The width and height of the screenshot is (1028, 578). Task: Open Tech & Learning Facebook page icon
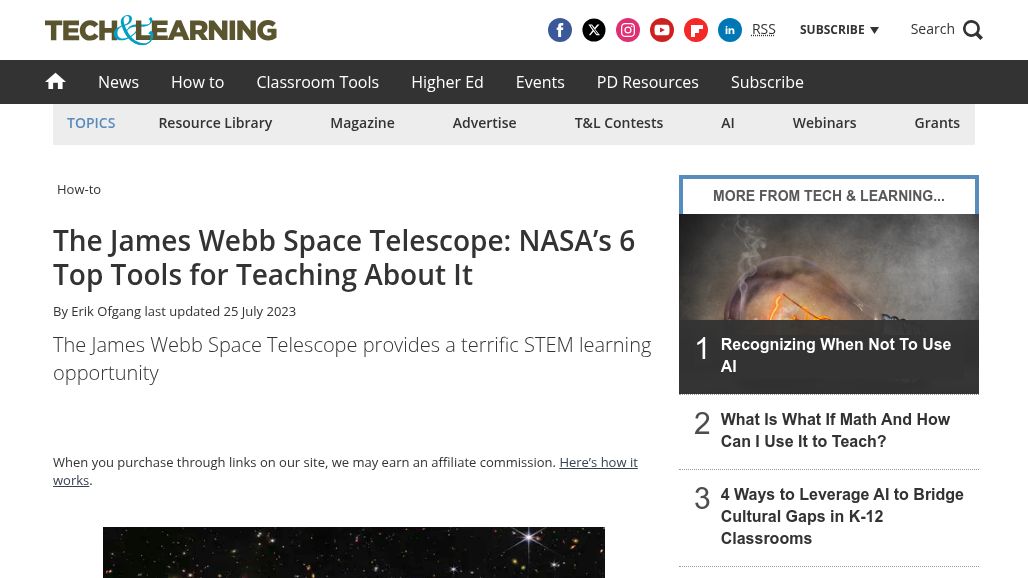[x=559, y=30]
